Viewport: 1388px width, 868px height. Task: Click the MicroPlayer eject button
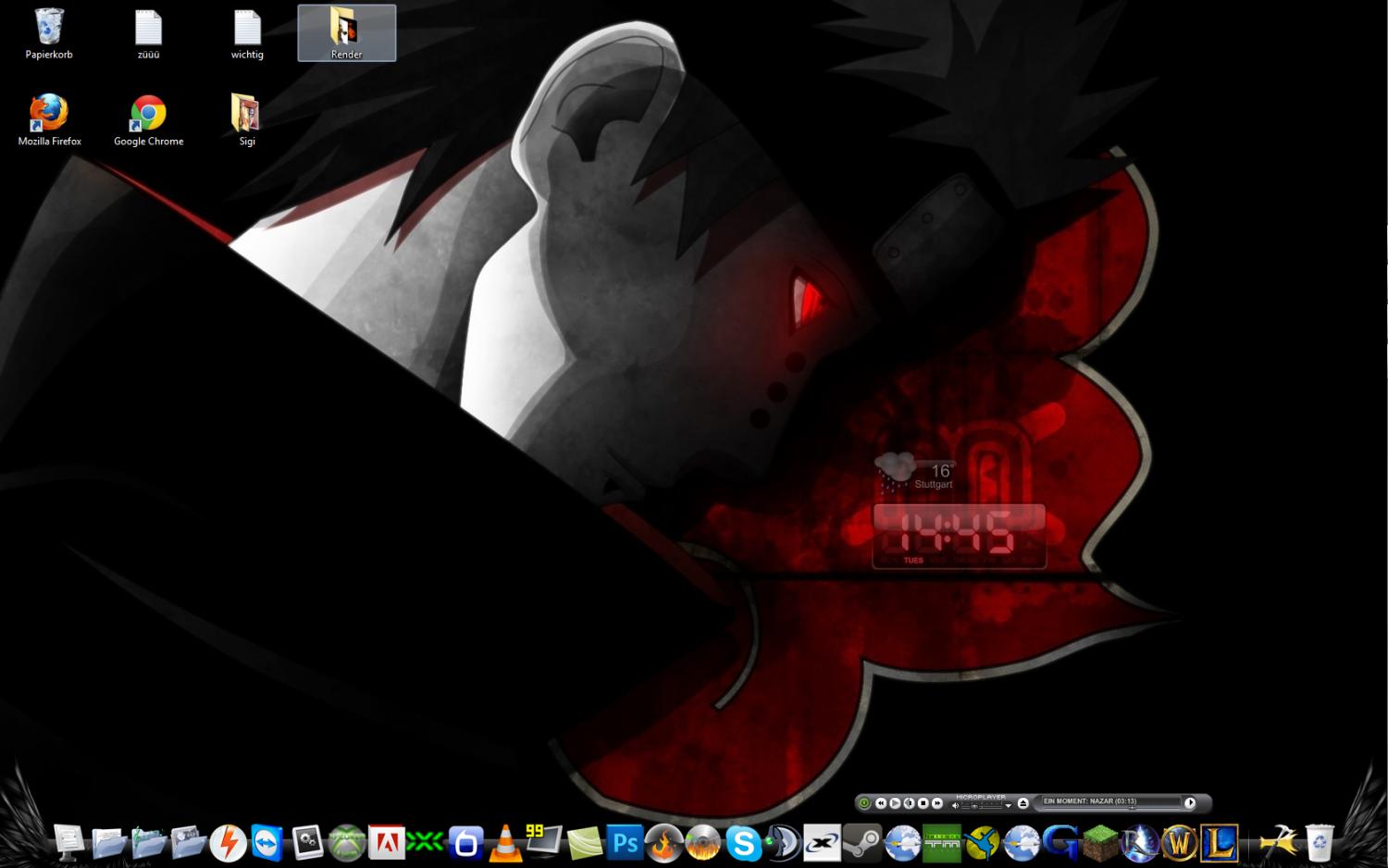pos(1022,803)
